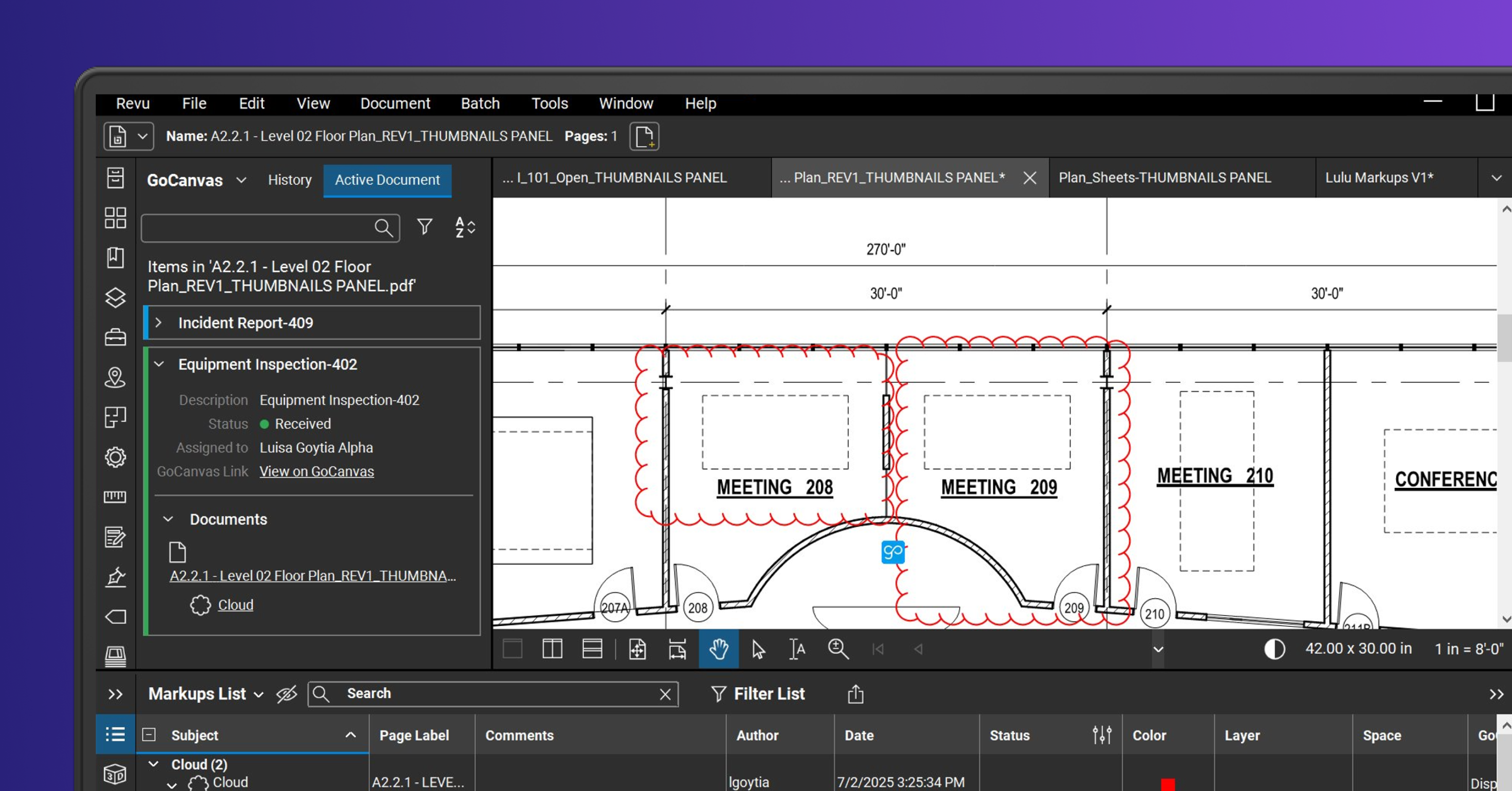Toggle dark mode with the contrast icon
Viewport: 1512px width, 791px height.
click(x=1274, y=648)
